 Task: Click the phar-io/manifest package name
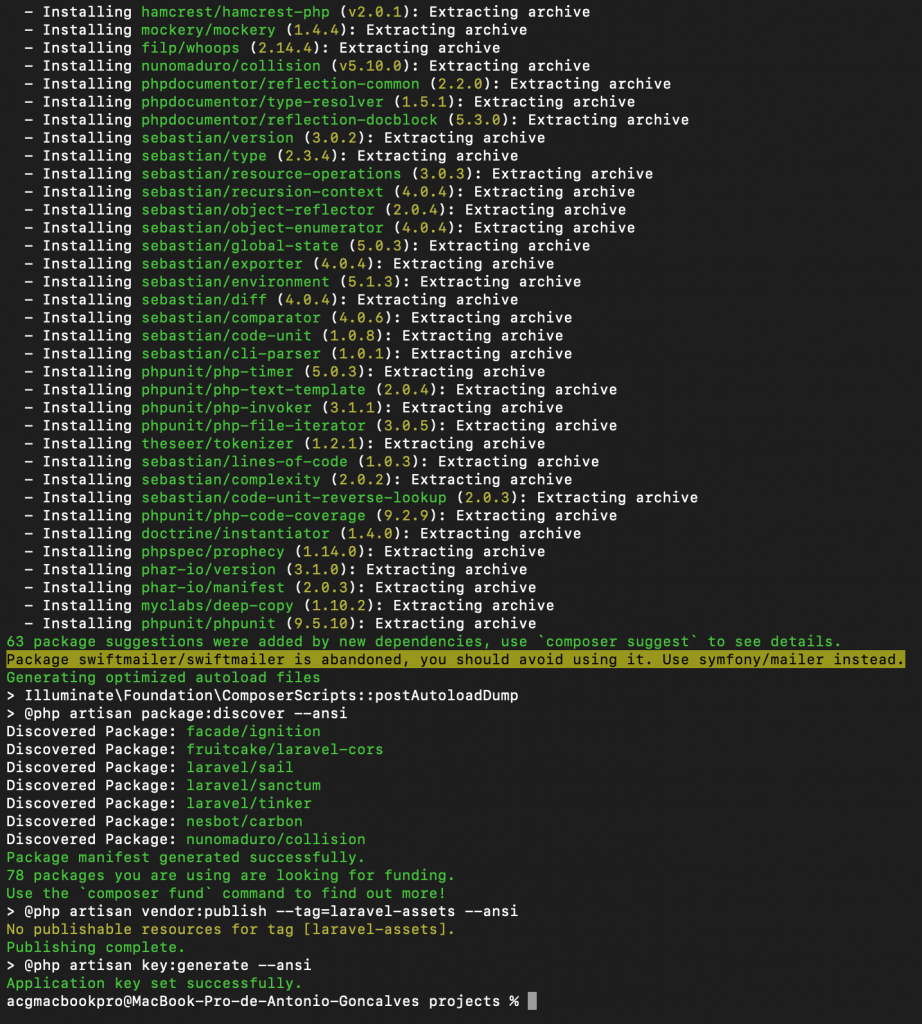(213, 587)
